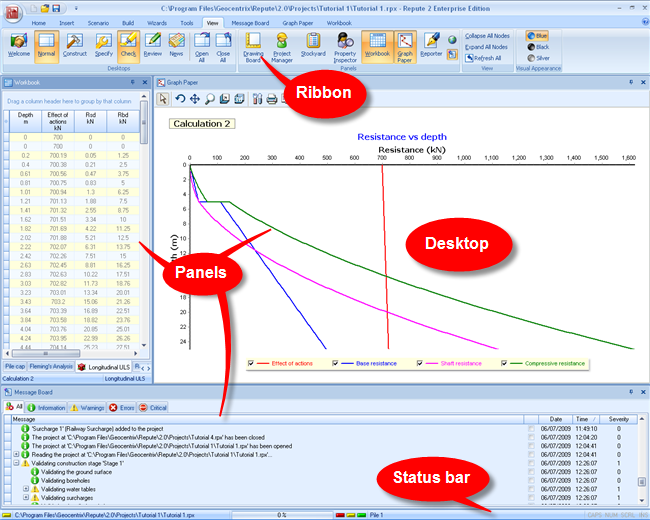Screen dimensions: 650x520
Task: Open the Scenario ribbon tab
Action: pos(98,23)
